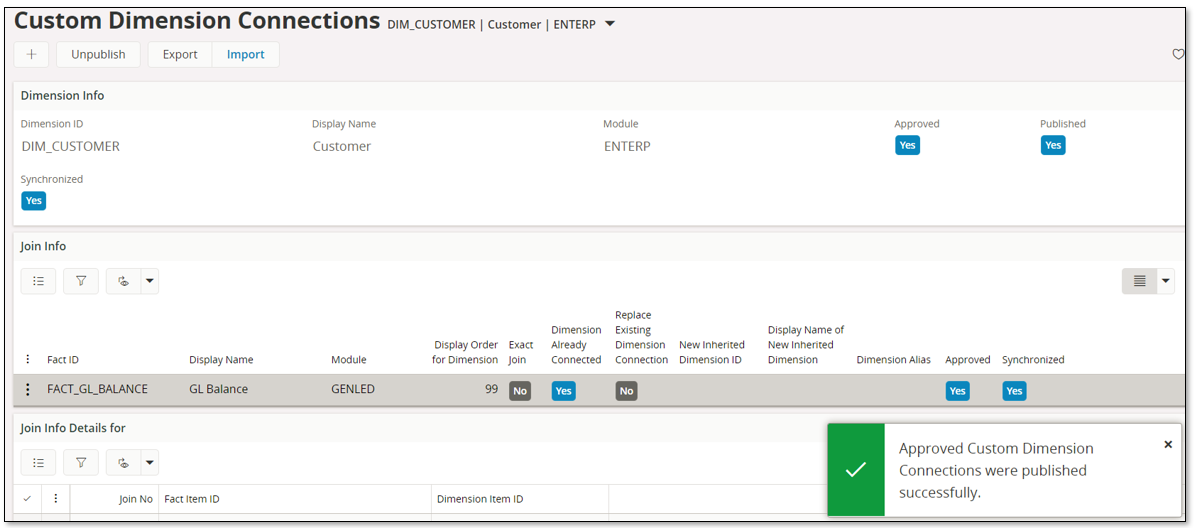The image size is (1195, 528).
Task: Click the plus icon to add new record
Action: 31,55
